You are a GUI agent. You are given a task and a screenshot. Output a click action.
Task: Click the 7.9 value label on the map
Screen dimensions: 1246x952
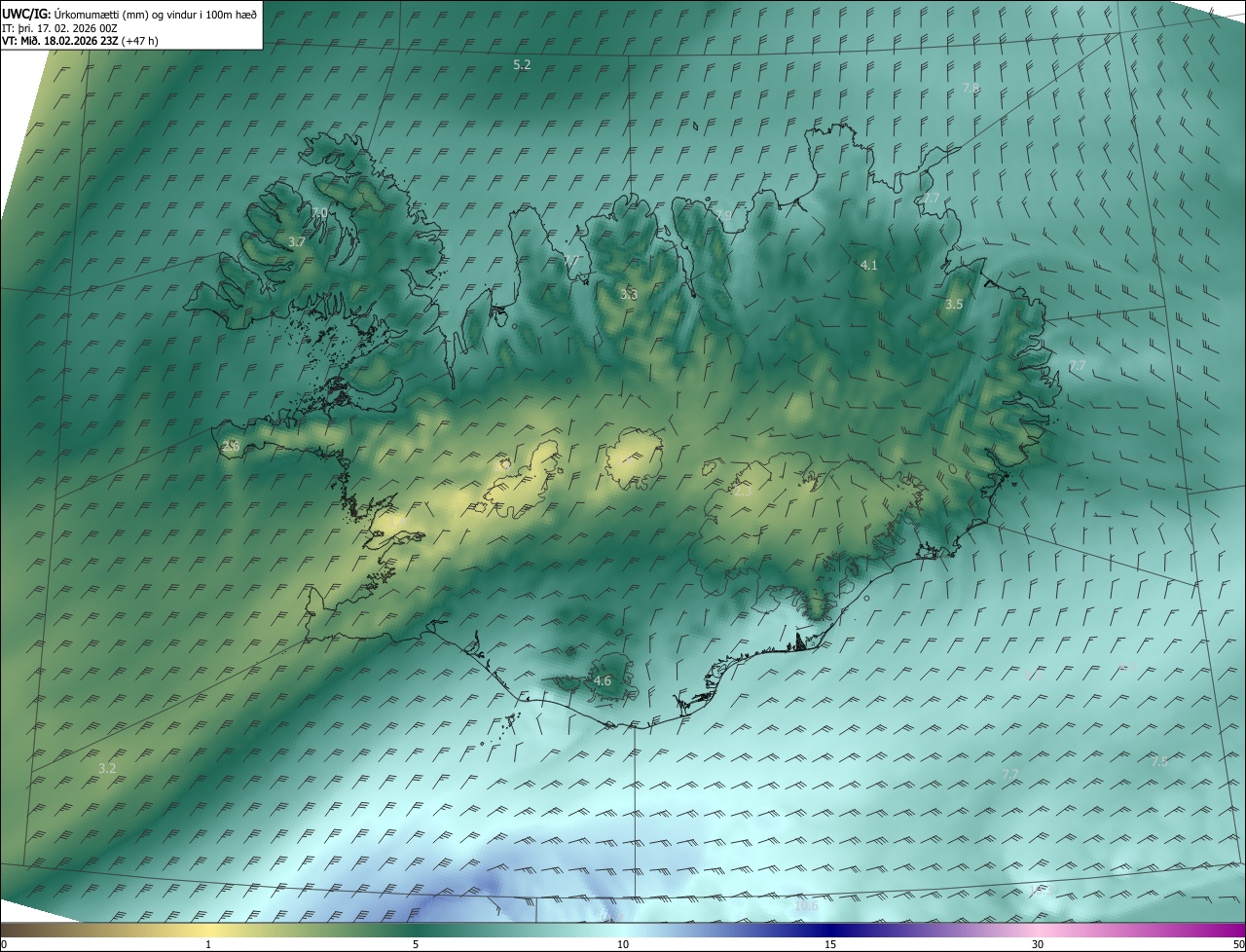(722, 215)
